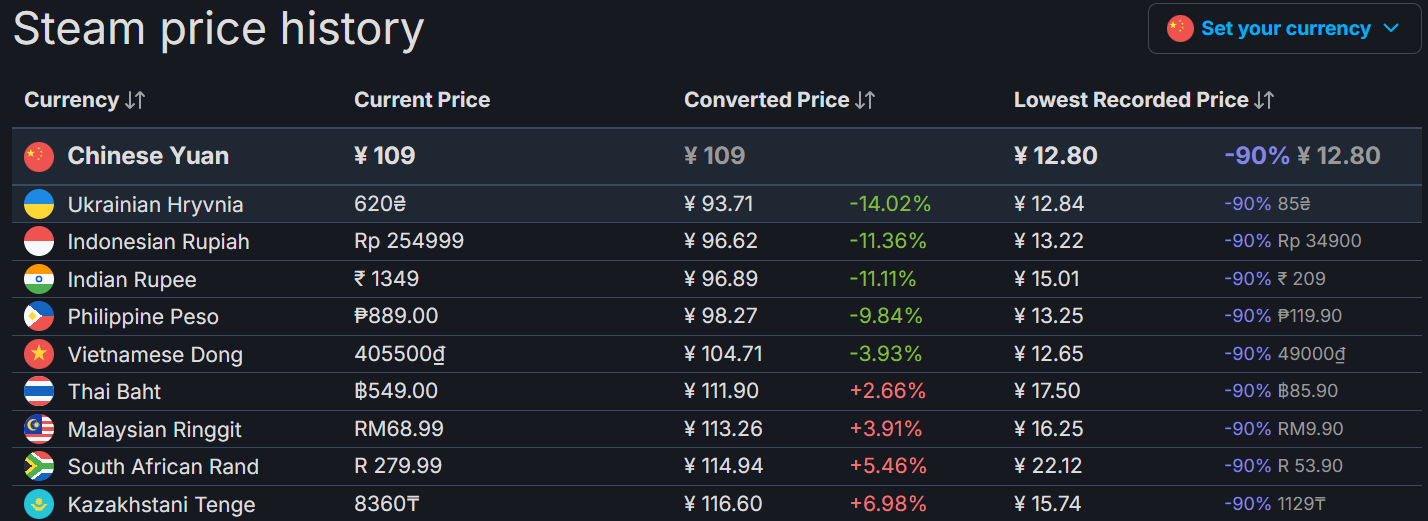
Task: Click the Indonesian Rupiah flag icon
Action: coord(39,242)
